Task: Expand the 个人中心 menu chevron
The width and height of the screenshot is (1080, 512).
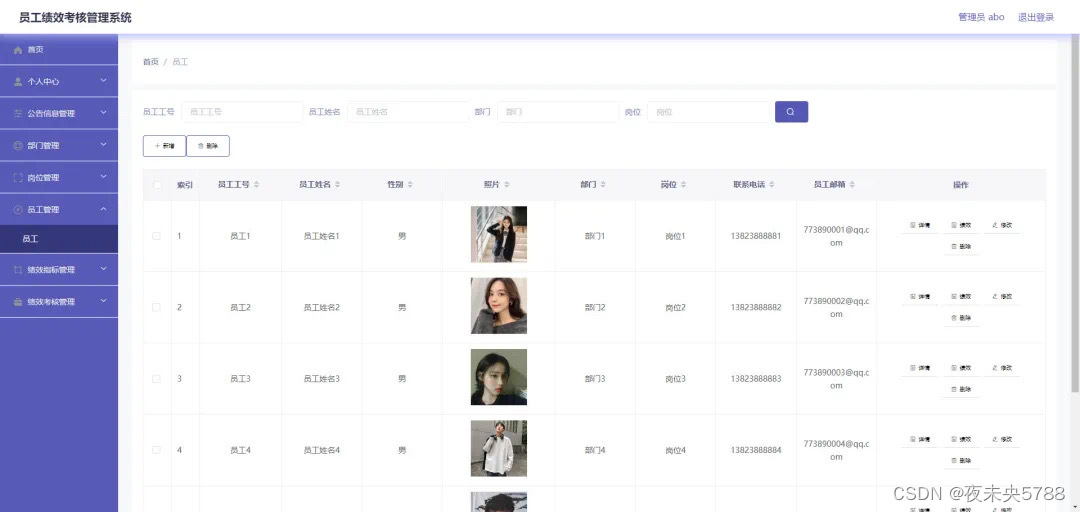Action: [x=103, y=81]
